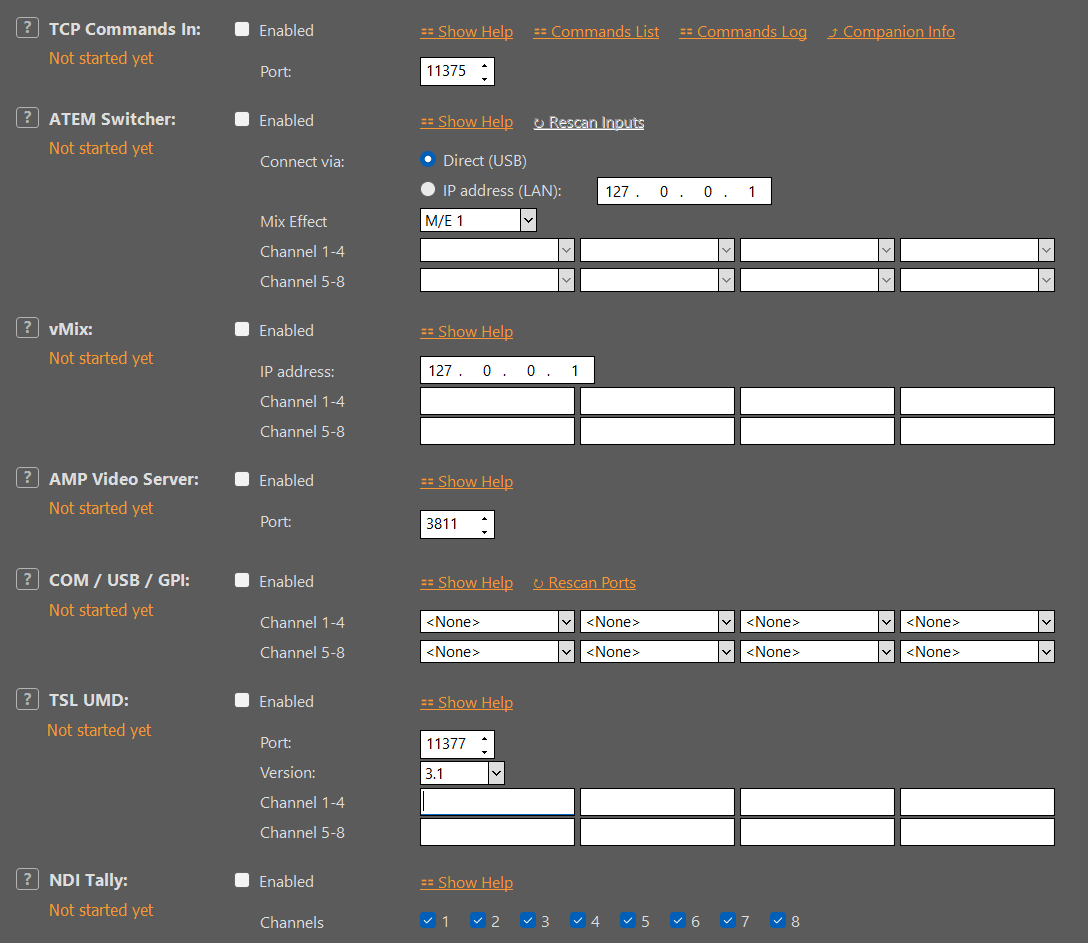Click TSL UMD Channel 5-8 first text field
Screen dimensions: 1088x943
(498, 832)
